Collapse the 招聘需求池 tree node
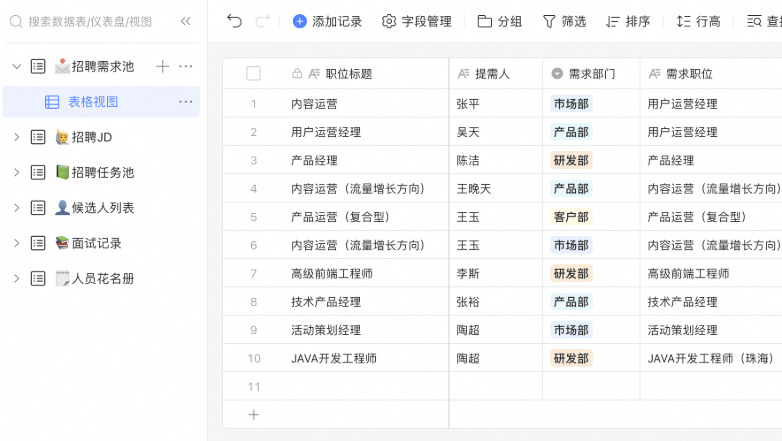 pos(16,66)
